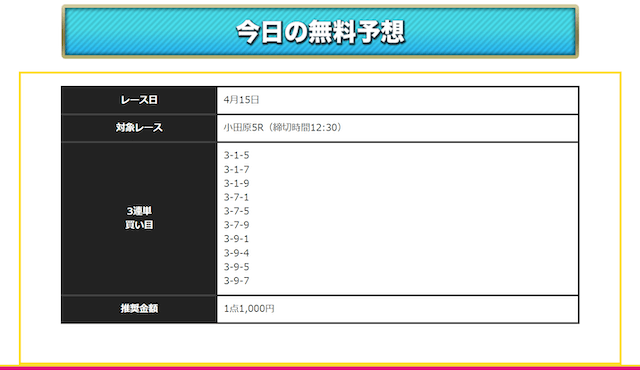Select the 3連単 買い目 header cell

point(139,218)
